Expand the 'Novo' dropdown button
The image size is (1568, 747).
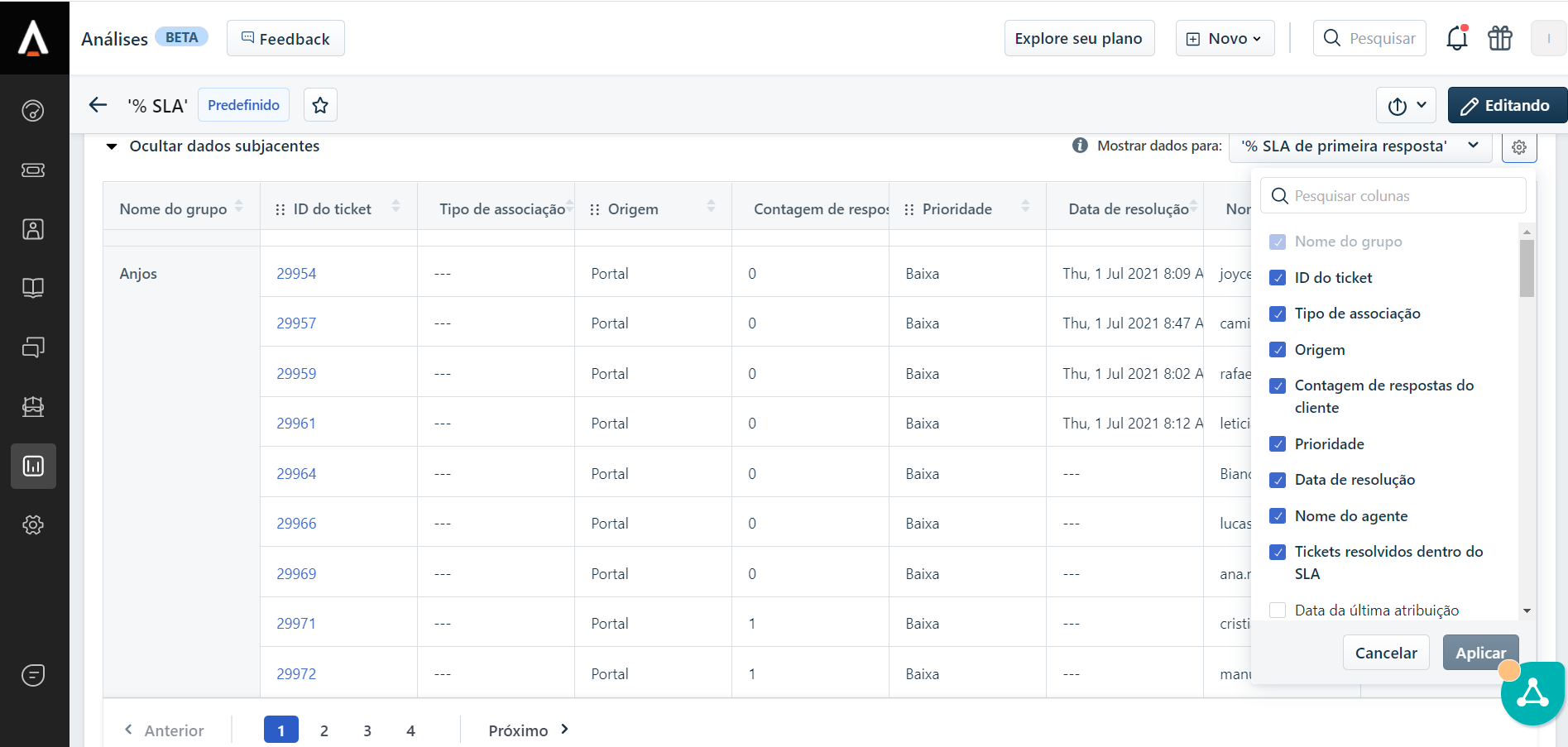pos(1225,39)
